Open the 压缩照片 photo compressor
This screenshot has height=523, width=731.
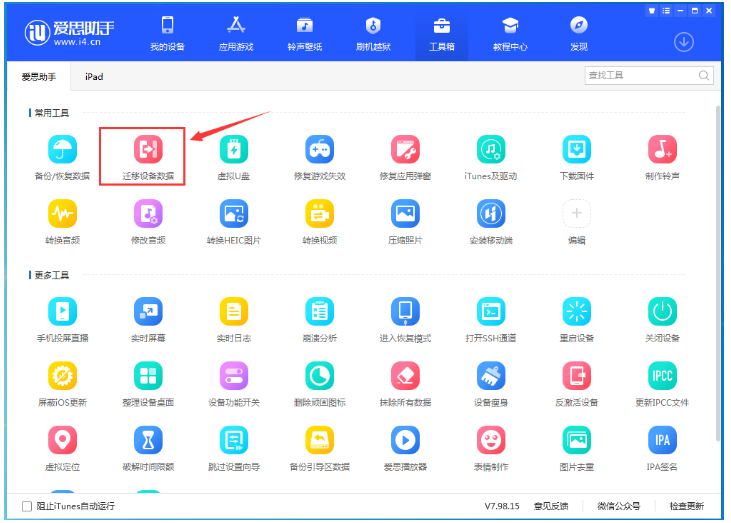pyautogui.click(x=406, y=222)
